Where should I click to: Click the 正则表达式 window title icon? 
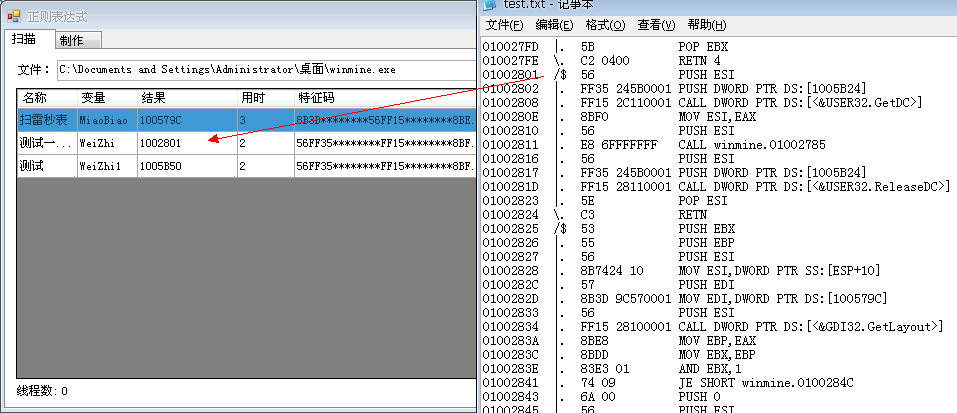pos(13,16)
